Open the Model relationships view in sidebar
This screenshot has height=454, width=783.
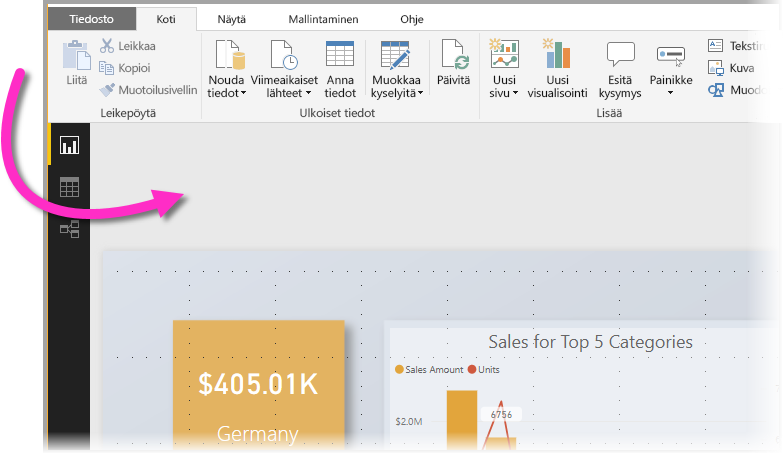tap(69, 229)
